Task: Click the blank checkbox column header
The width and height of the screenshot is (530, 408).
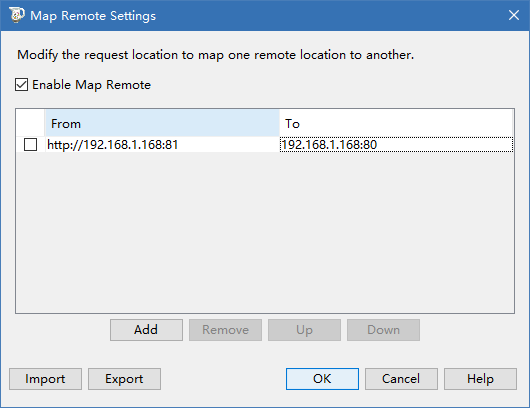Action: 30,123
